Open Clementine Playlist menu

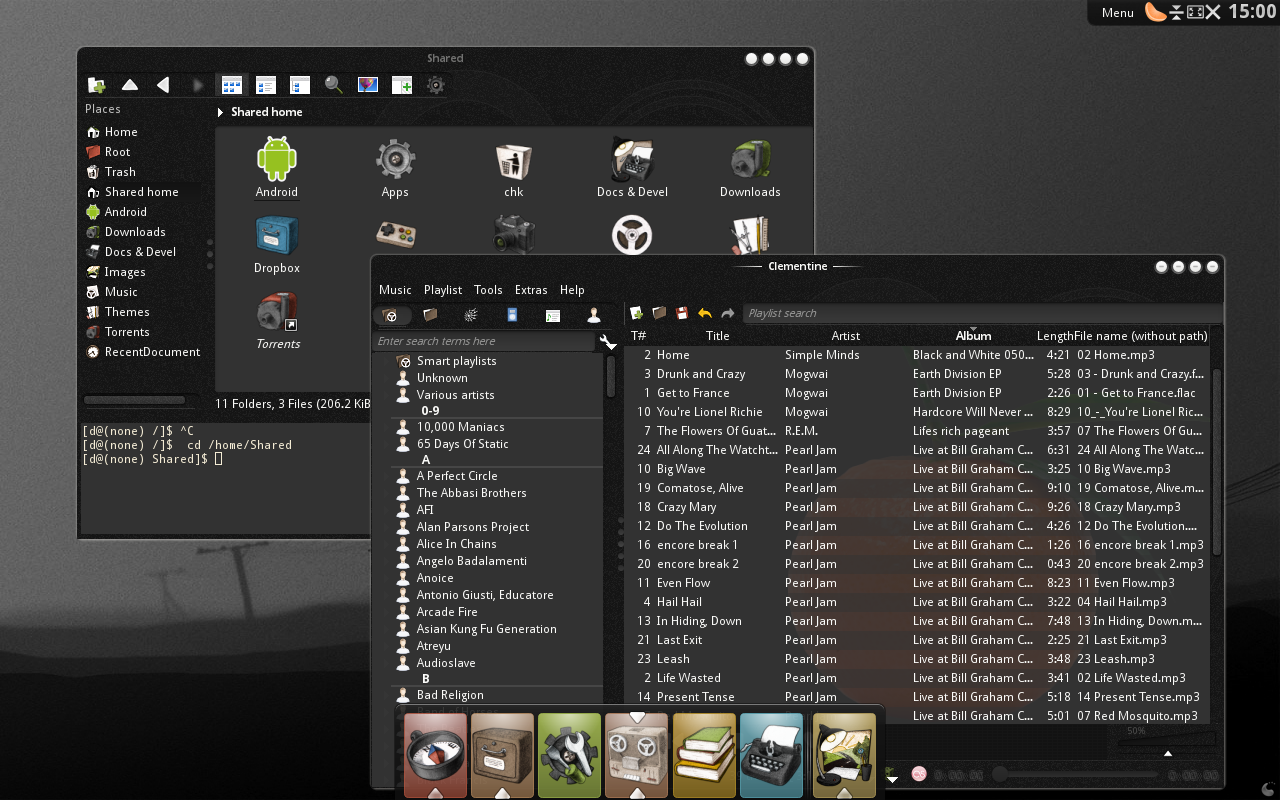pyautogui.click(x=443, y=290)
